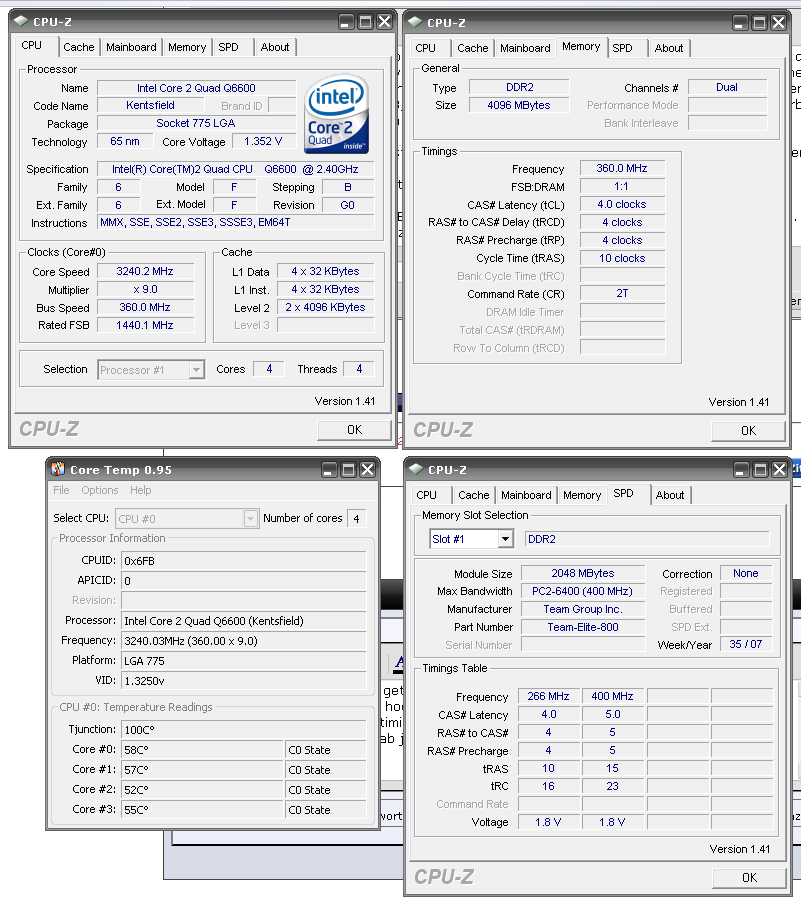Click the Level 2 cache value 2 x 4096 KBytes
Viewport: 801px width, 905px height.
[x=325, y=307]
